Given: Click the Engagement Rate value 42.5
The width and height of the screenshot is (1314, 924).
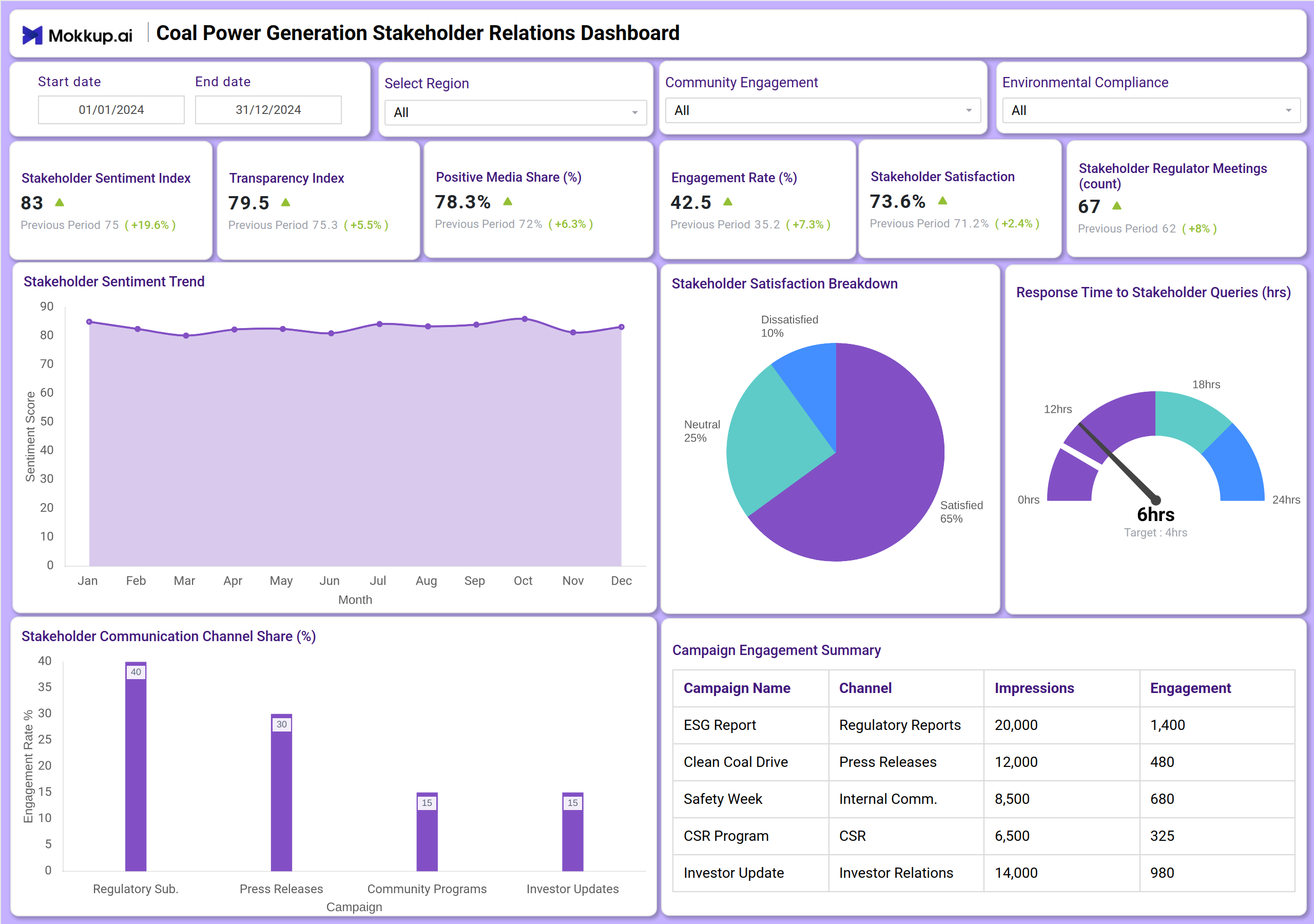Looking at the screenshot, I should [x=691, y=202].
